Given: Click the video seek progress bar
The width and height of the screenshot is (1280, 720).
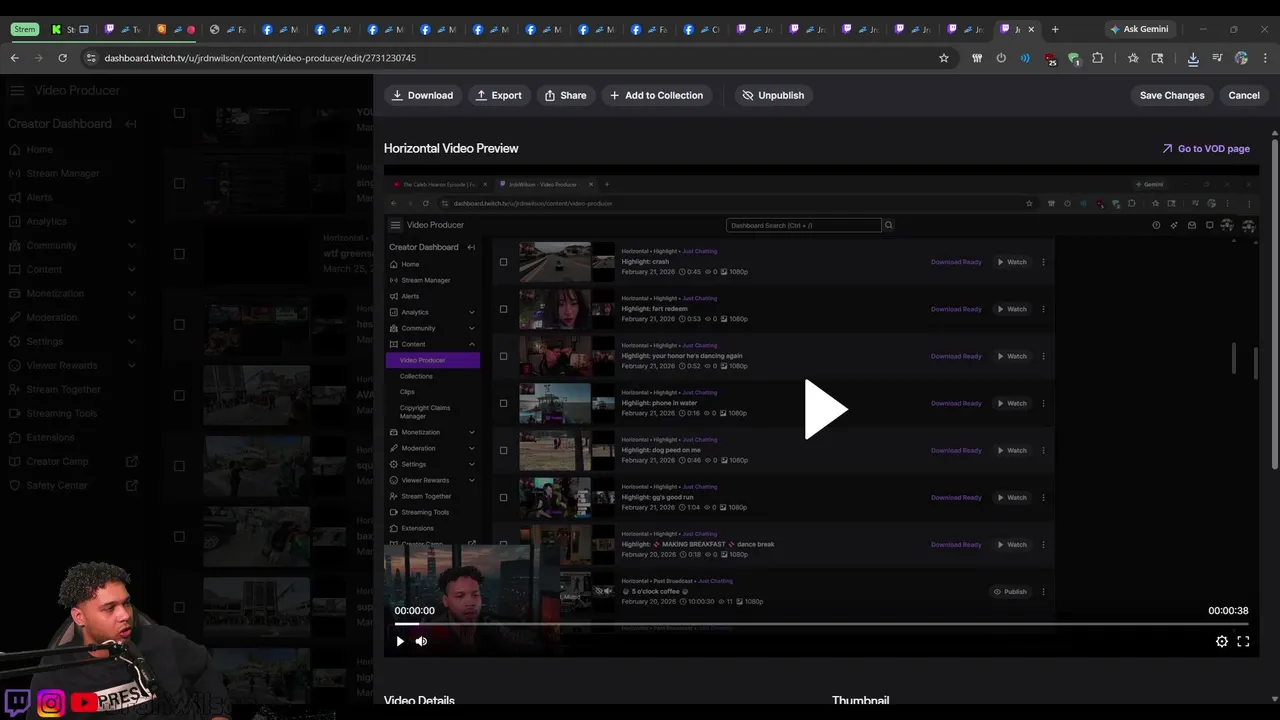Looking at the screenshot, I should 821,624.
